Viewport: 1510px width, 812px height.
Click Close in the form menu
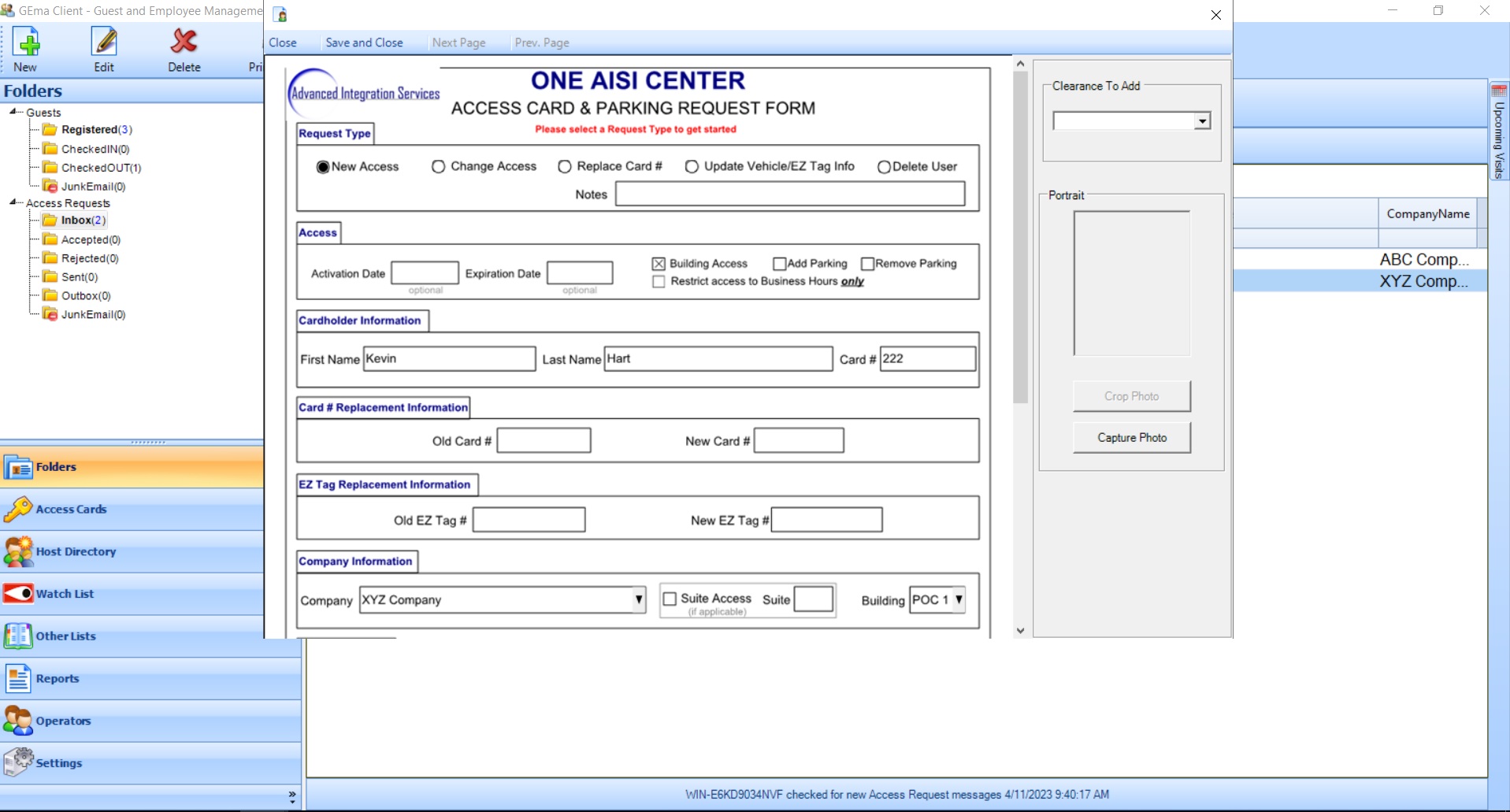point(283,43)
